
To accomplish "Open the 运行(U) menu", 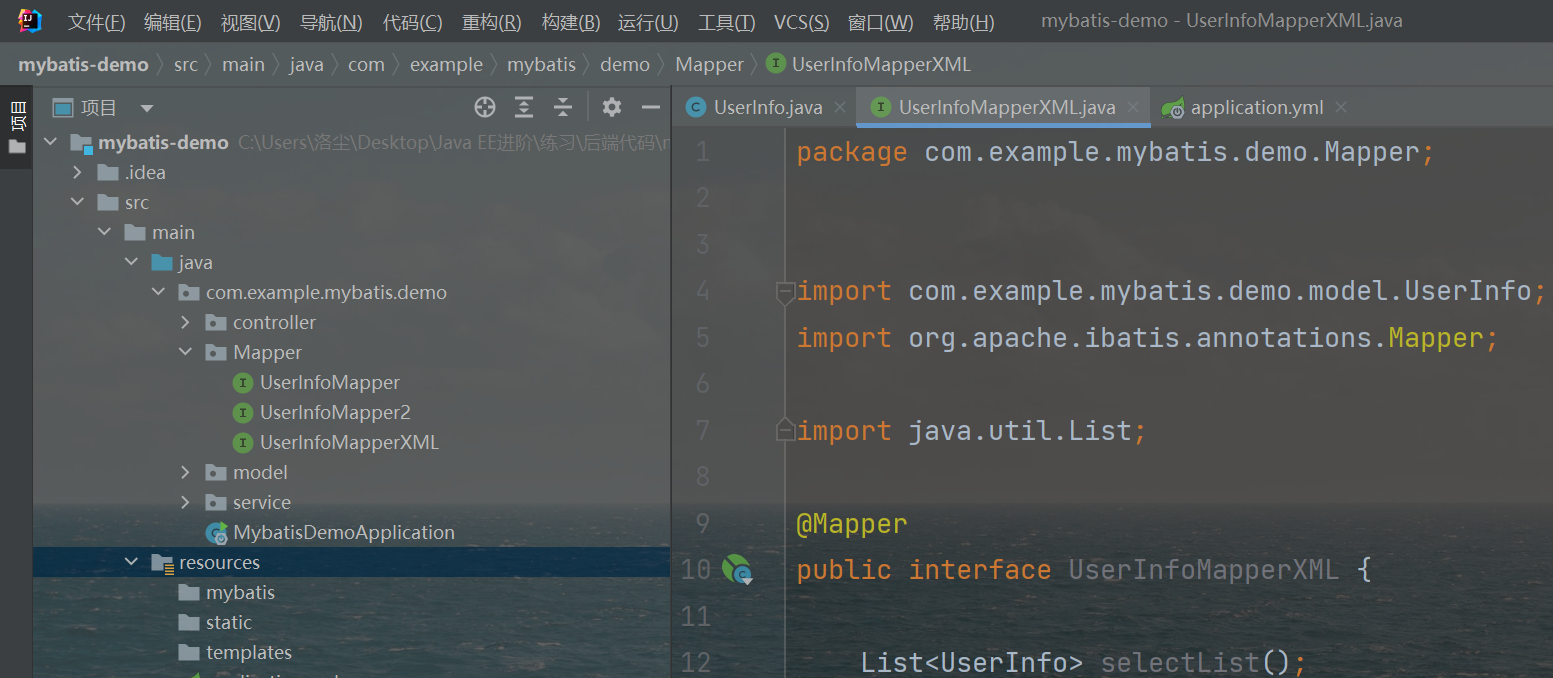I will coord(648,22).
